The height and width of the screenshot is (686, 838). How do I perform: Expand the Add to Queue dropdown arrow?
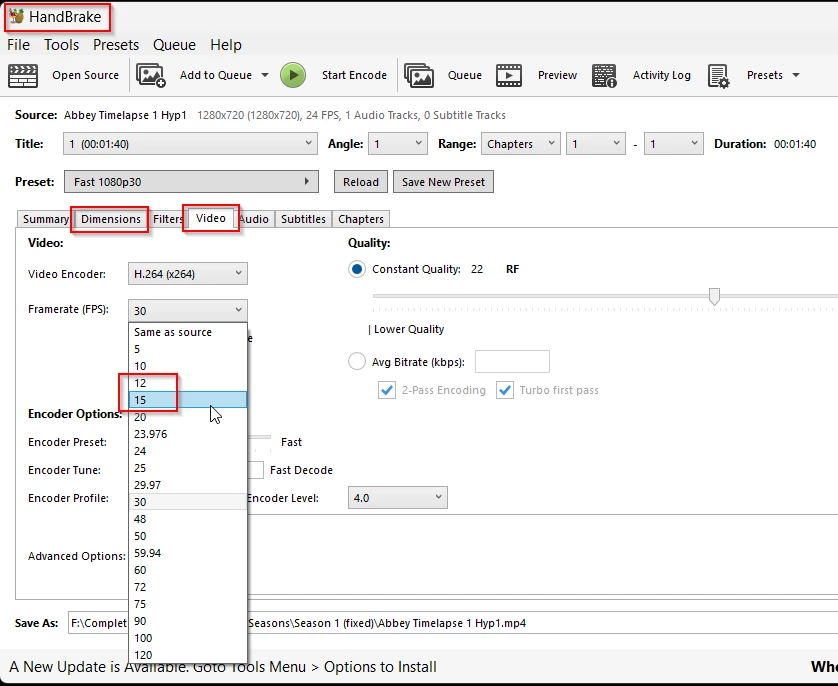pos(265,75)
